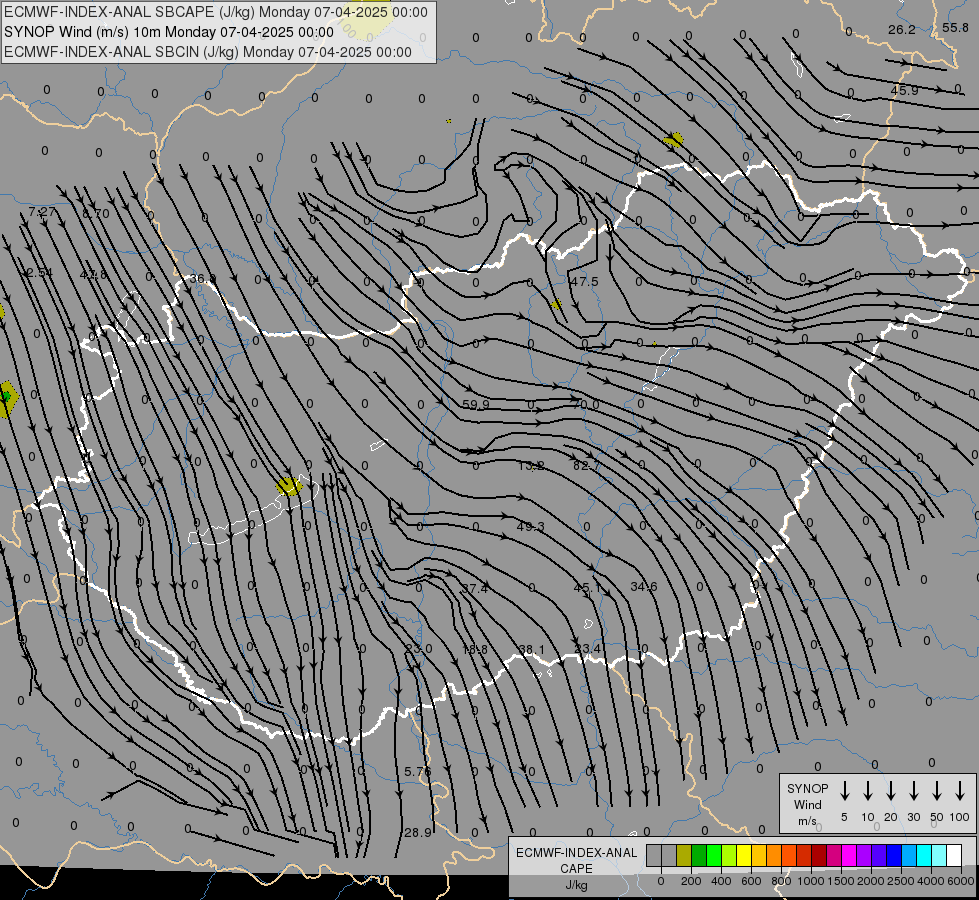Viewport: 979px width, 900px height.
Task: Select the olive CAPE swatch in the legend
Action: pos(684,856)
